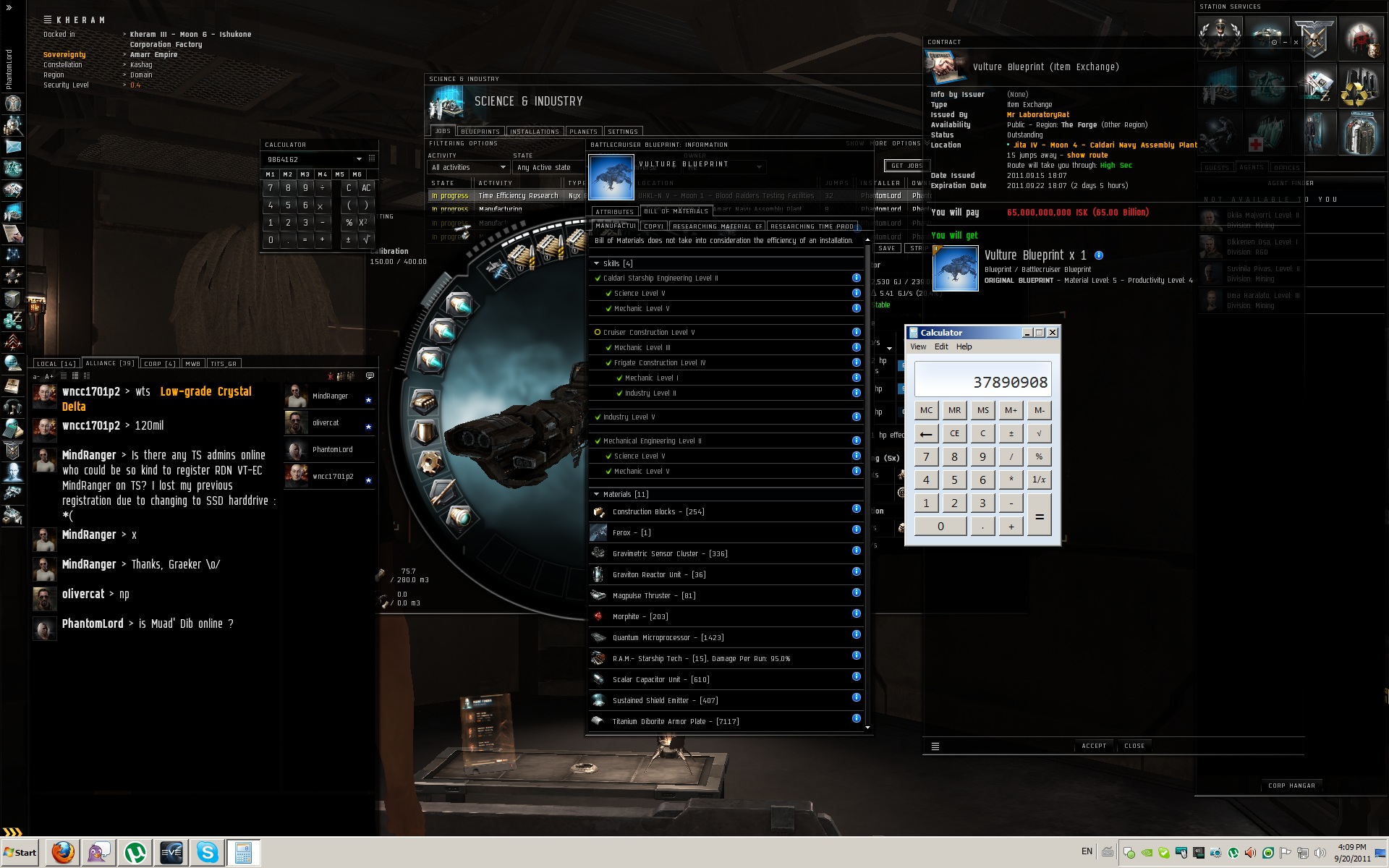The image size is (1389, 868).
Task: Click the 'show route' link
Action: click(x=1087, y=156)
